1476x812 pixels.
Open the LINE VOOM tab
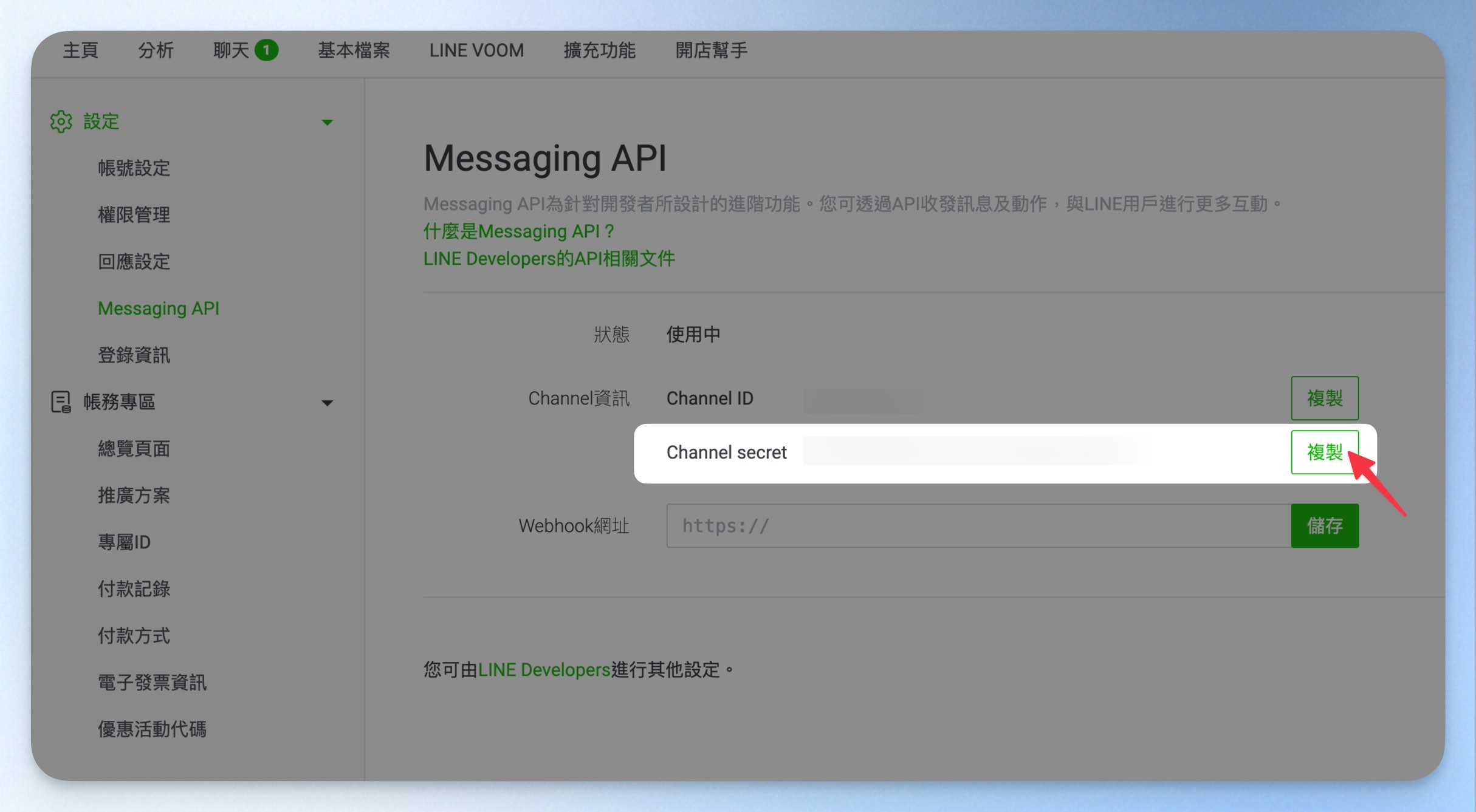point(476,50)
